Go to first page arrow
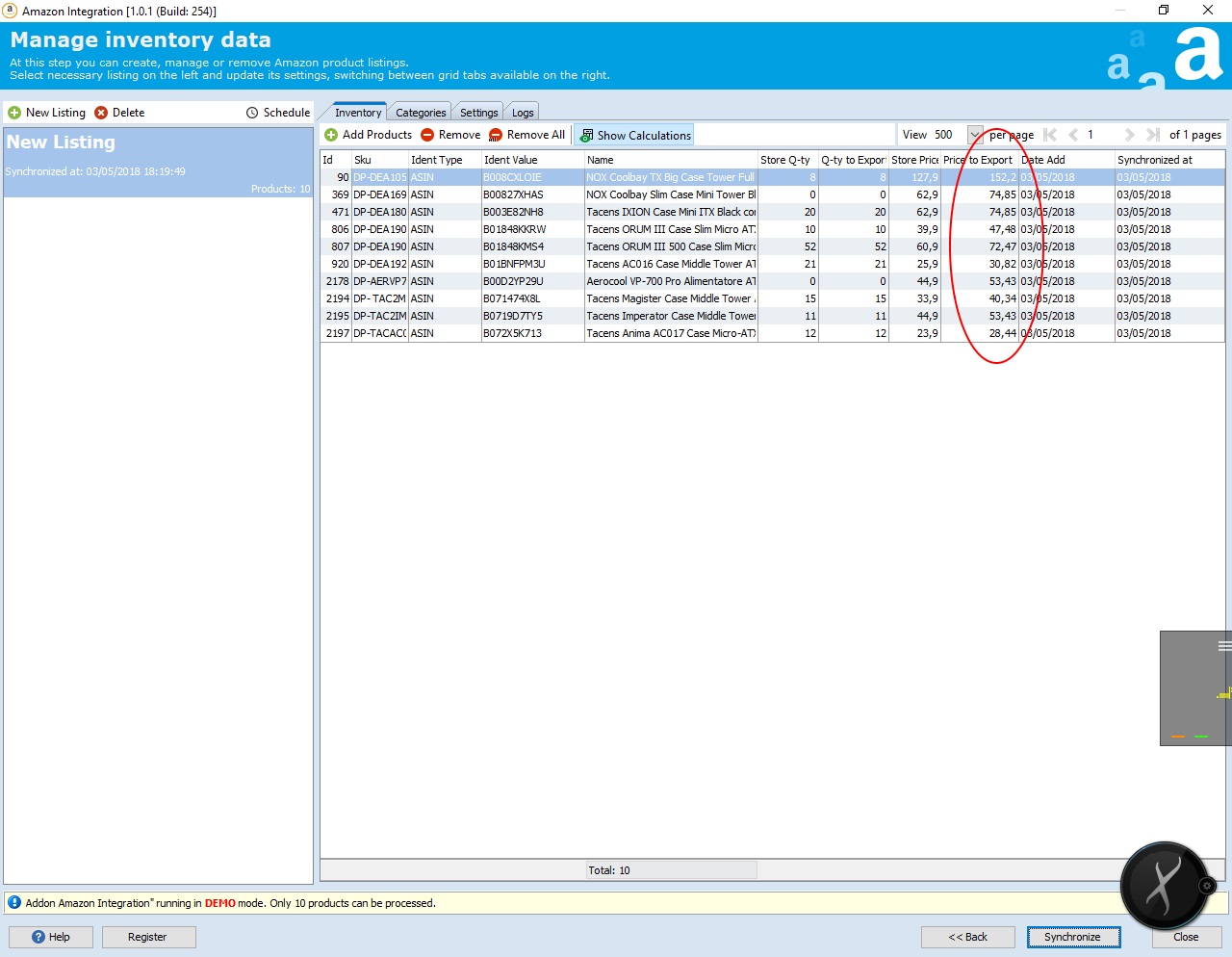 [x=1050, y=135]
